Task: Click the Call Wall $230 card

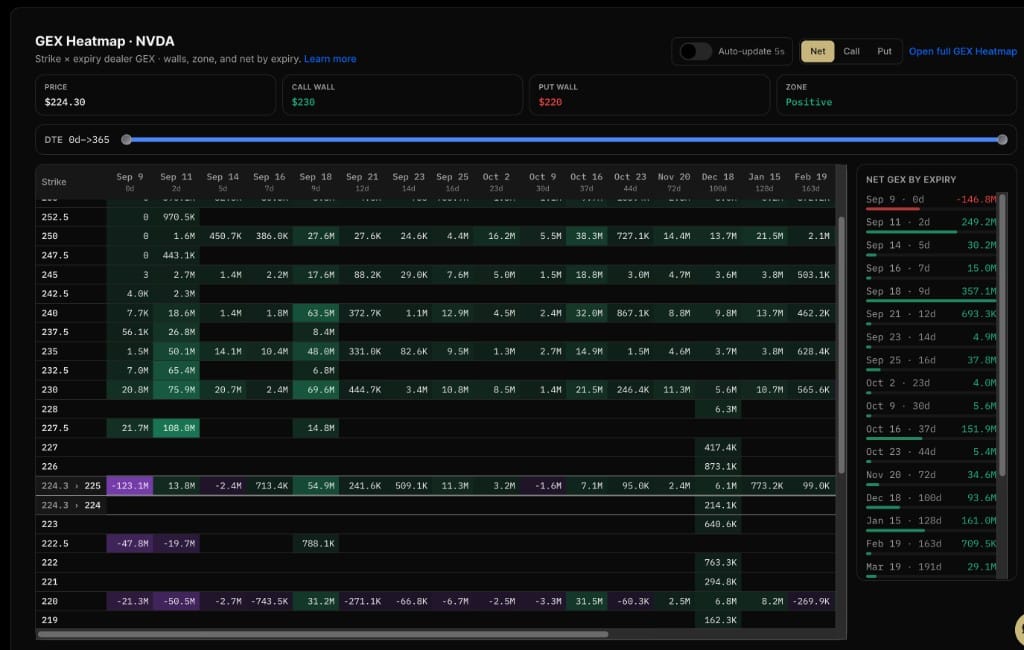Action: coord(402,95)
